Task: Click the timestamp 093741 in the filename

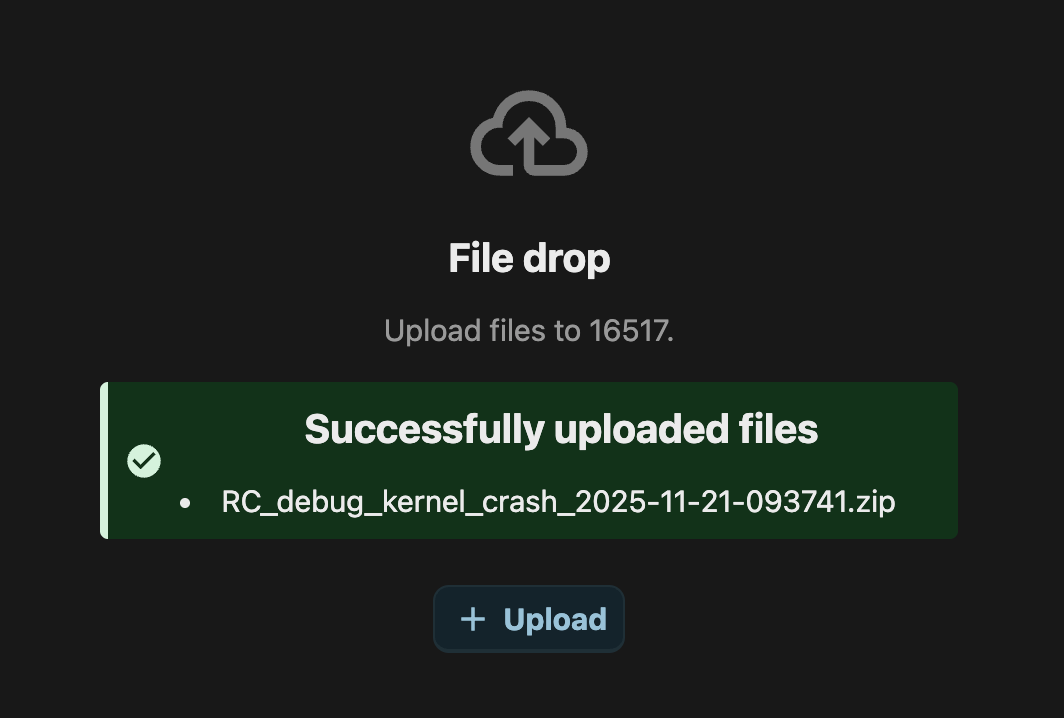Action: pyautogui.click(x=797, y=503)
